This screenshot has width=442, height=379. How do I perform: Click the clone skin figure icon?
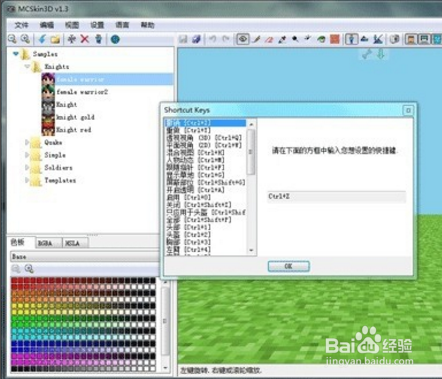(x=98, y=39)
